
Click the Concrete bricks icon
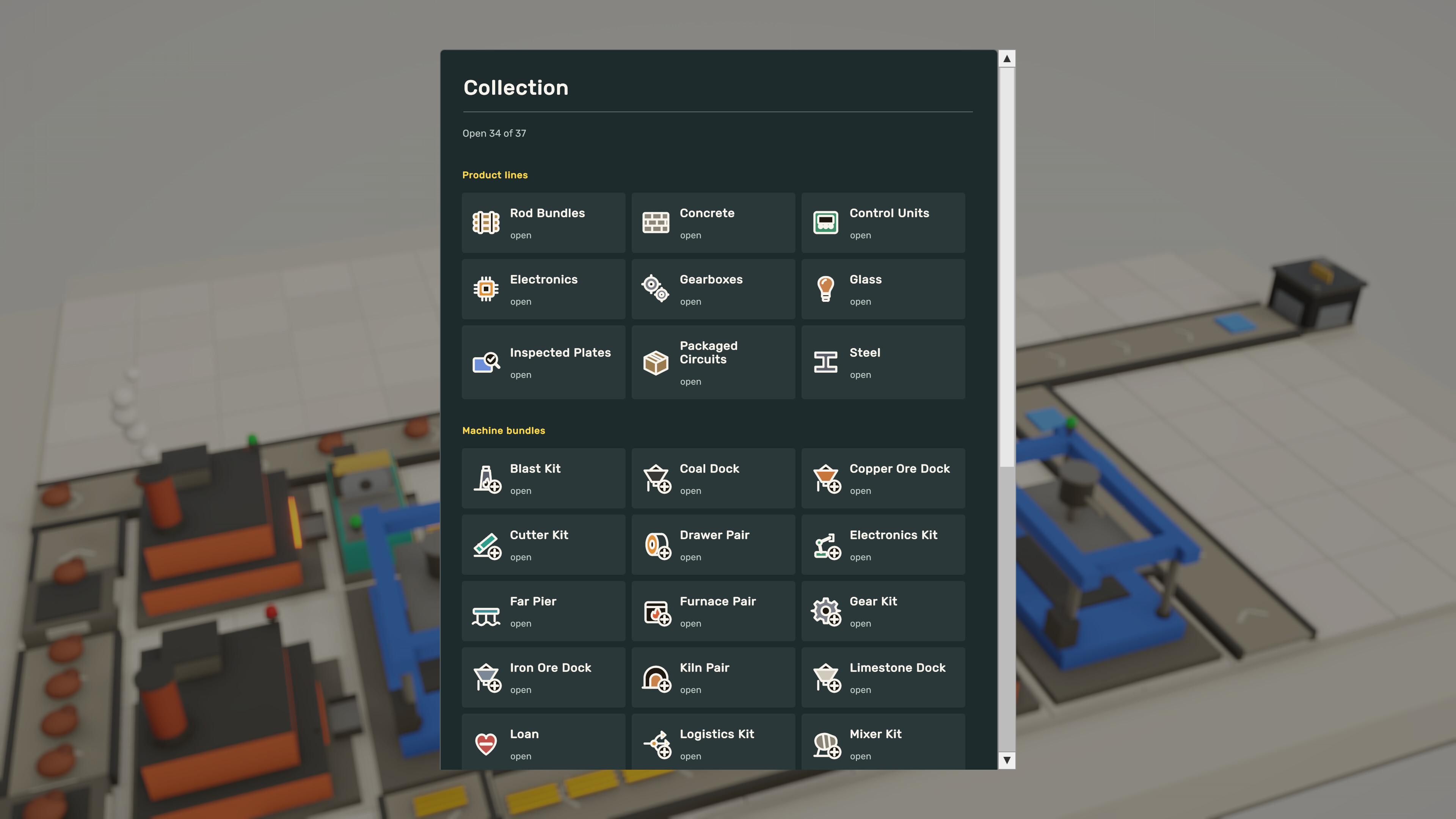pos(656,223)
